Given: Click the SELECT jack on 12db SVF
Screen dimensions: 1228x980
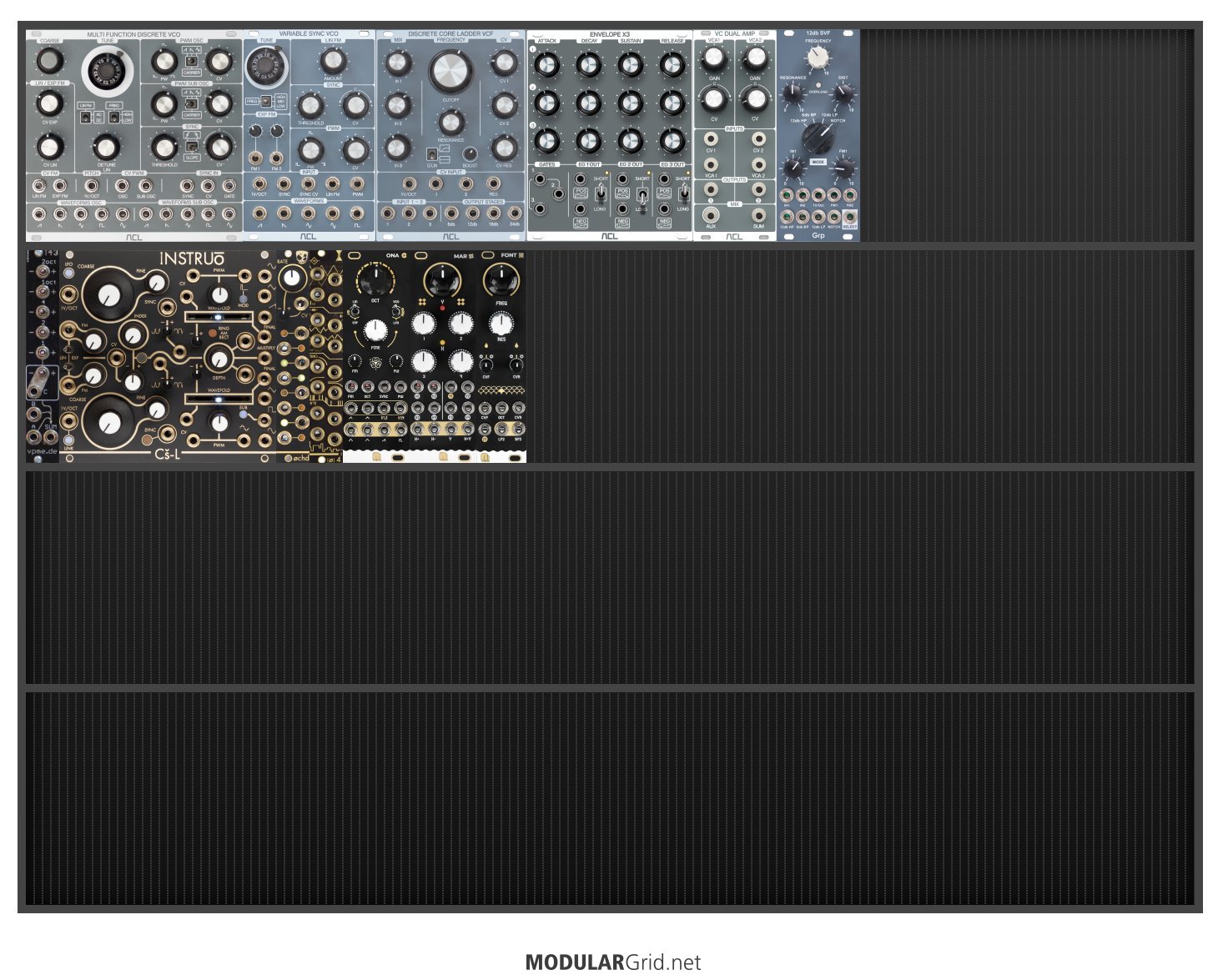Looking at the screenshot, I should 849,217.
